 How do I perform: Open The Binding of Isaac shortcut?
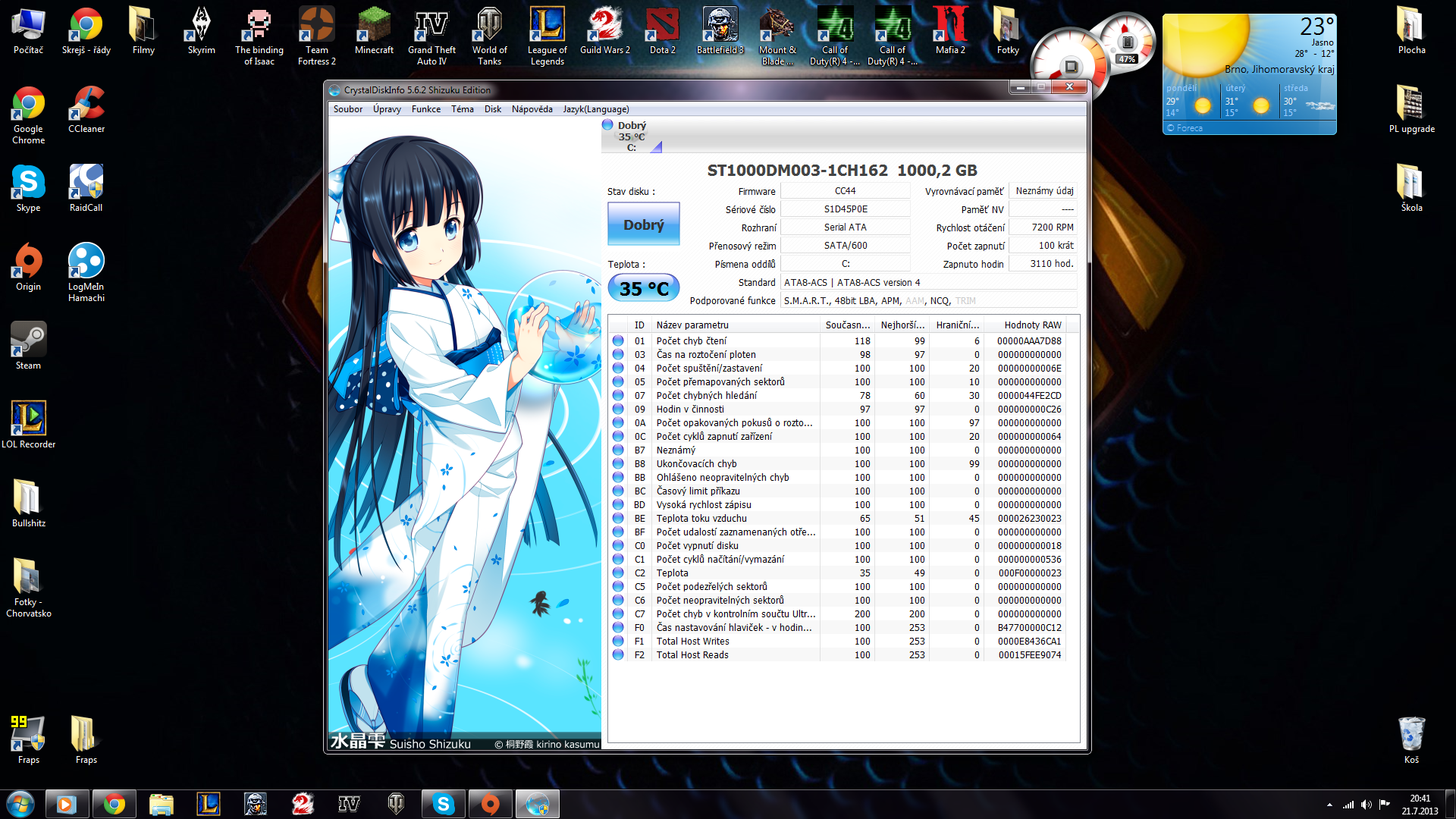point(259,36)
